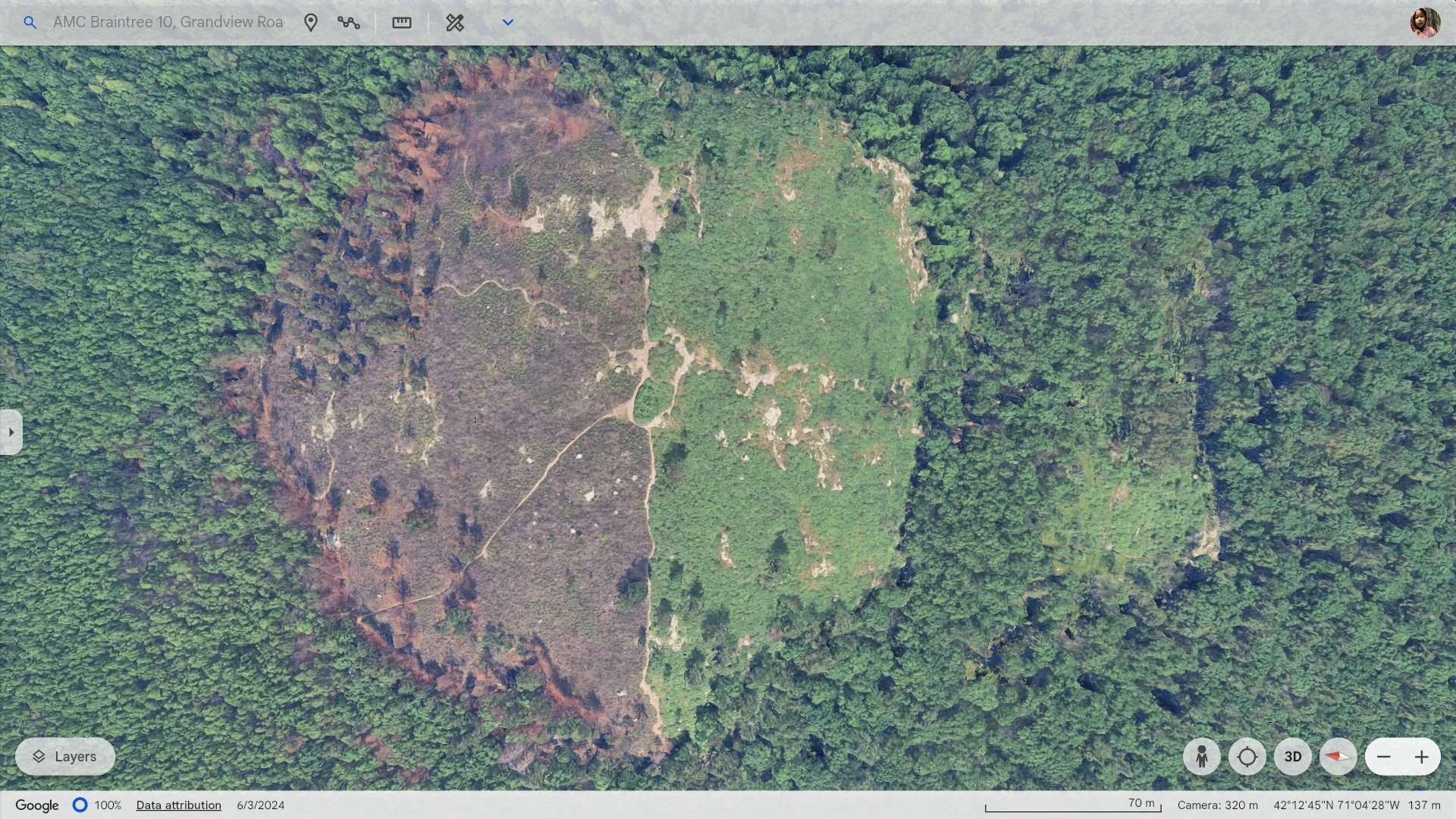Click the 137 m elevation readout
This screenshot has width=1456, height=819.
pos(1424,805)
